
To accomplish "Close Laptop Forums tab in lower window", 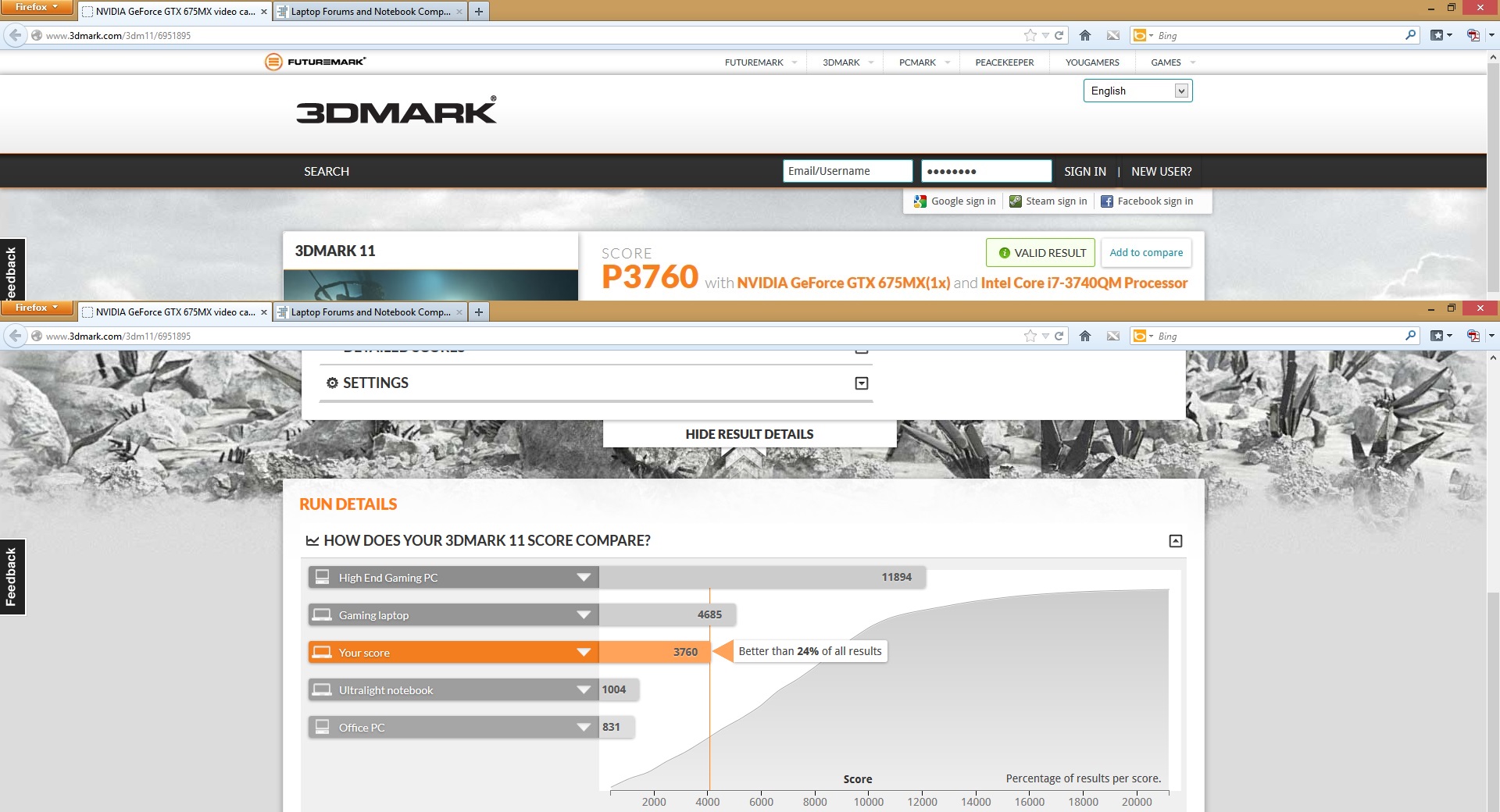I will [x=459, y=312].
